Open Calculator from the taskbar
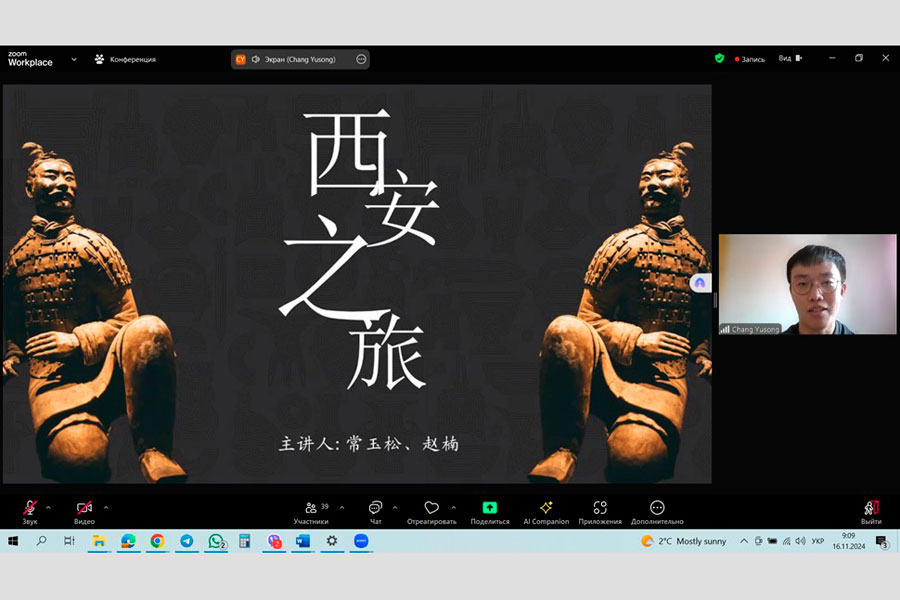 coord(245,541)
